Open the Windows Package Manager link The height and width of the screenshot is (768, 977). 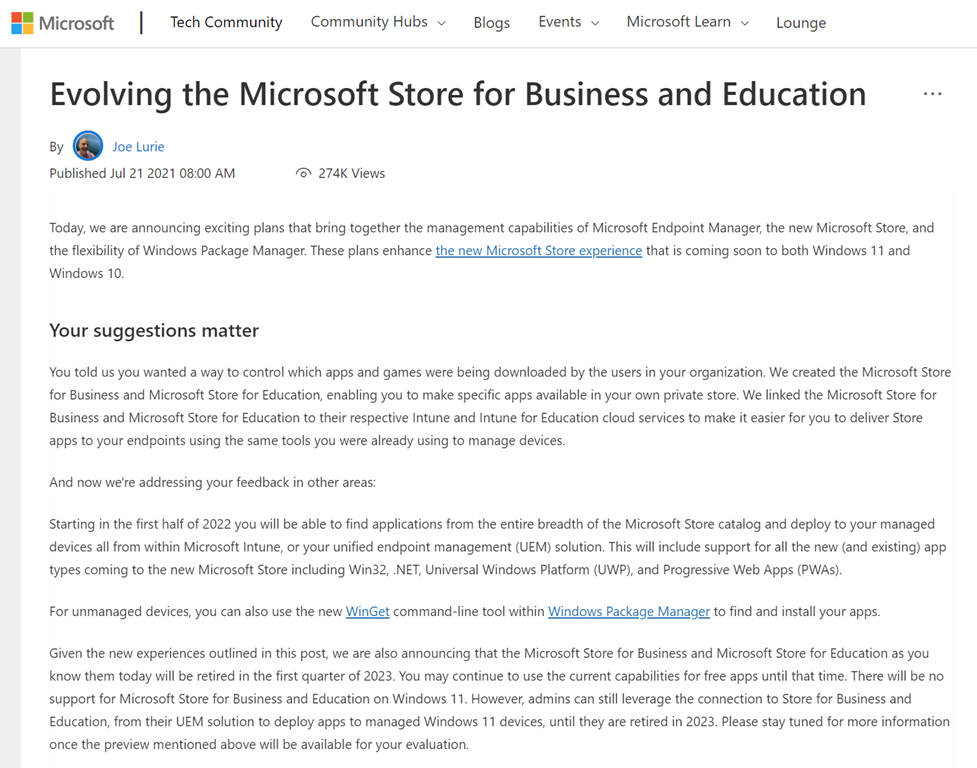pyautogui.click(x=628, y=611)
